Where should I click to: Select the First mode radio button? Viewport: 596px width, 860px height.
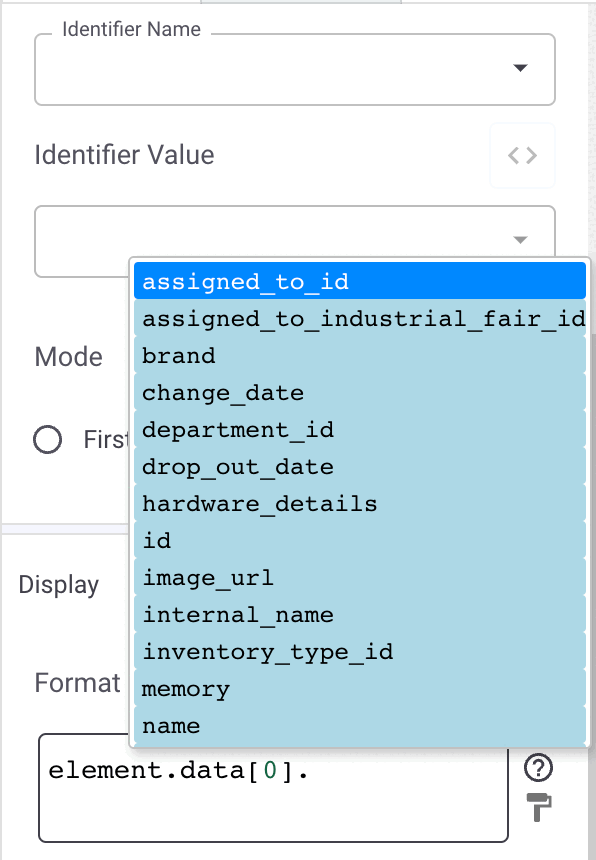(x=48, y=439)
